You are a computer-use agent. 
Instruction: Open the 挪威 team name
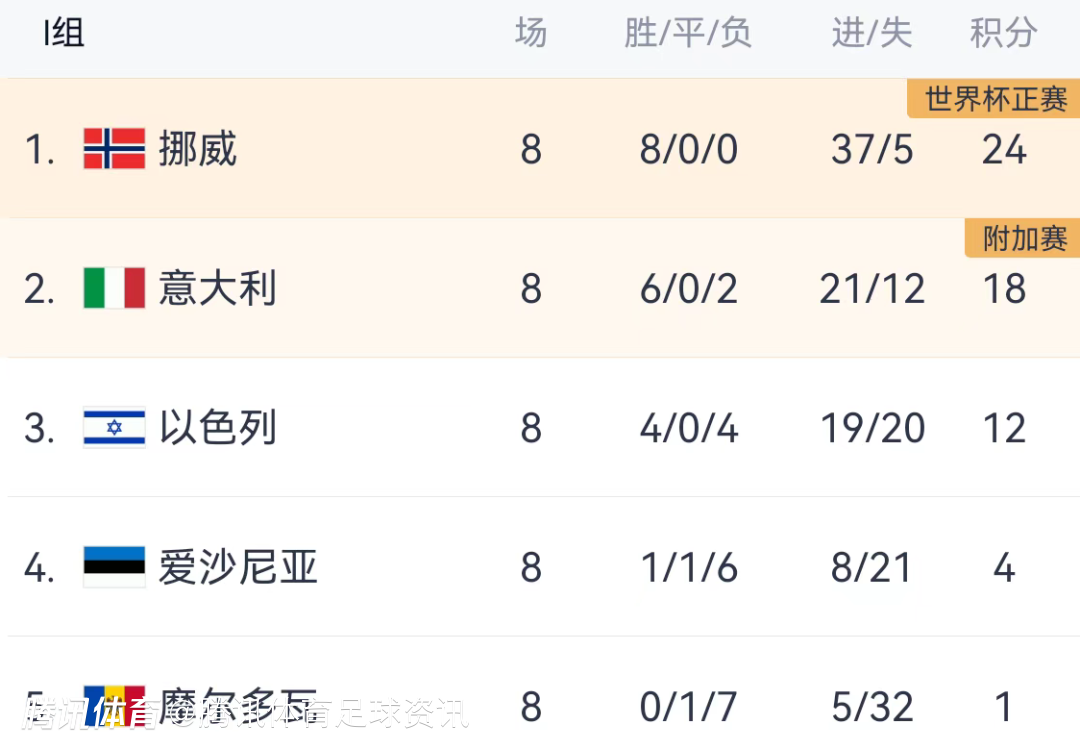pyautogui.click(x=198, y=149)
